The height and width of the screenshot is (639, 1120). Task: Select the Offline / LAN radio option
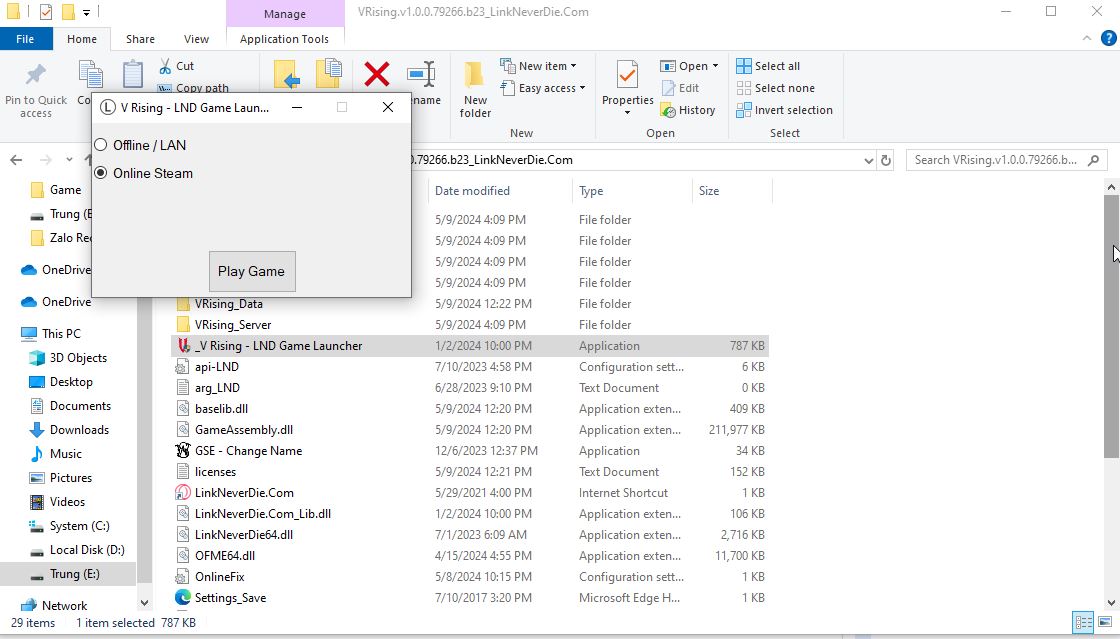(101, 145)
